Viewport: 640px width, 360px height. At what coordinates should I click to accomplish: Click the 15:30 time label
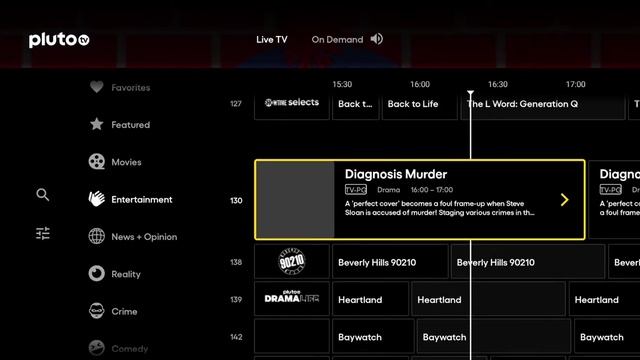342,84
